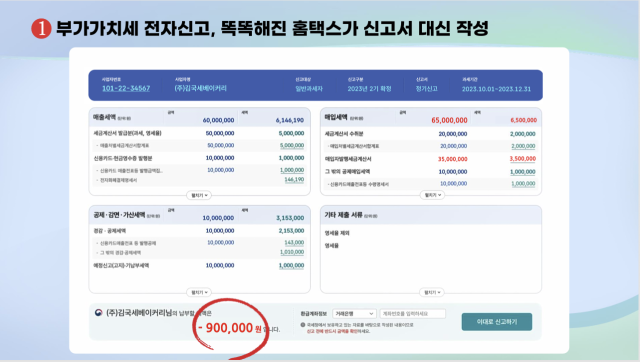Click the 영세율 제외 item

(337, 233)
